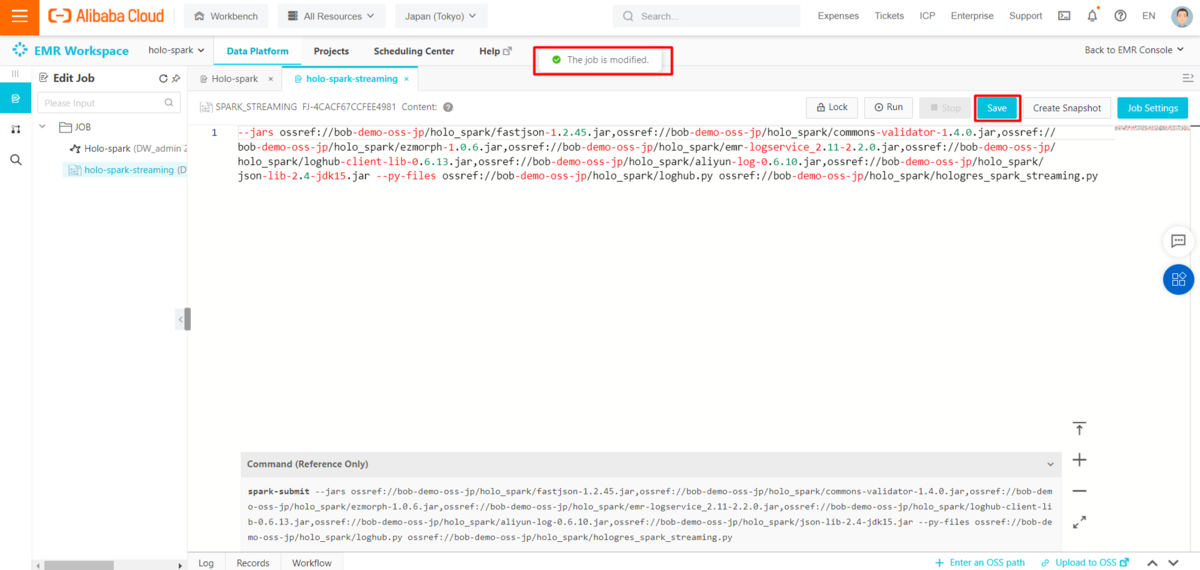This screenshot has height=570, width=1200.
Task: Switch to the Projects tab
Action: point(331,51)
